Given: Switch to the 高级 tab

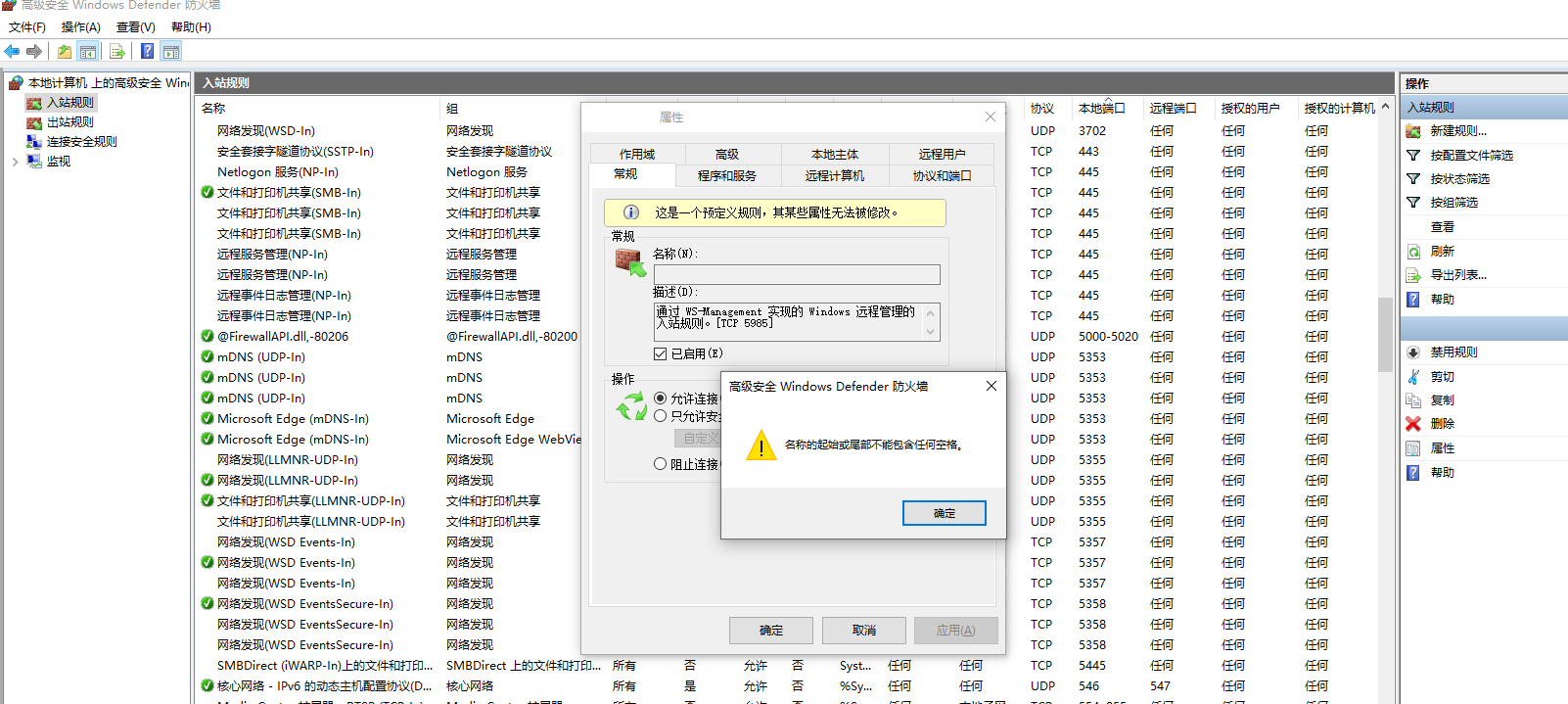Looking at the screenshot, I should (x=727, y=154).
